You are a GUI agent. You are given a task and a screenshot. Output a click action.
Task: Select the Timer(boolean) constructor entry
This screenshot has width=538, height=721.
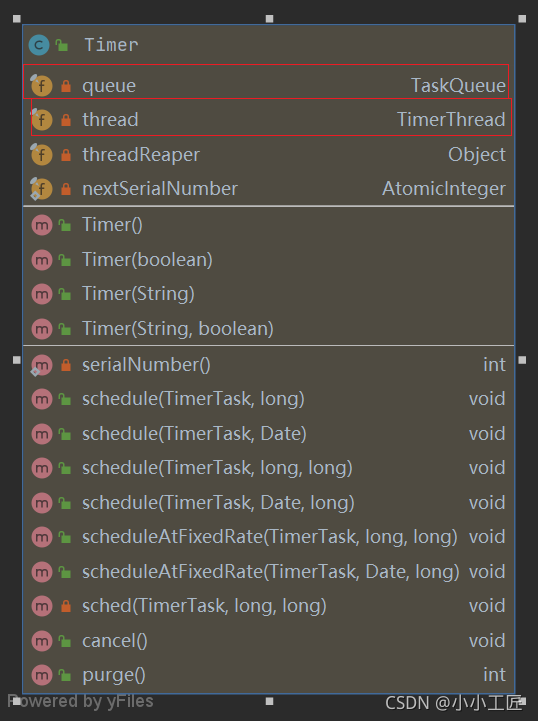tap(147, 260)
